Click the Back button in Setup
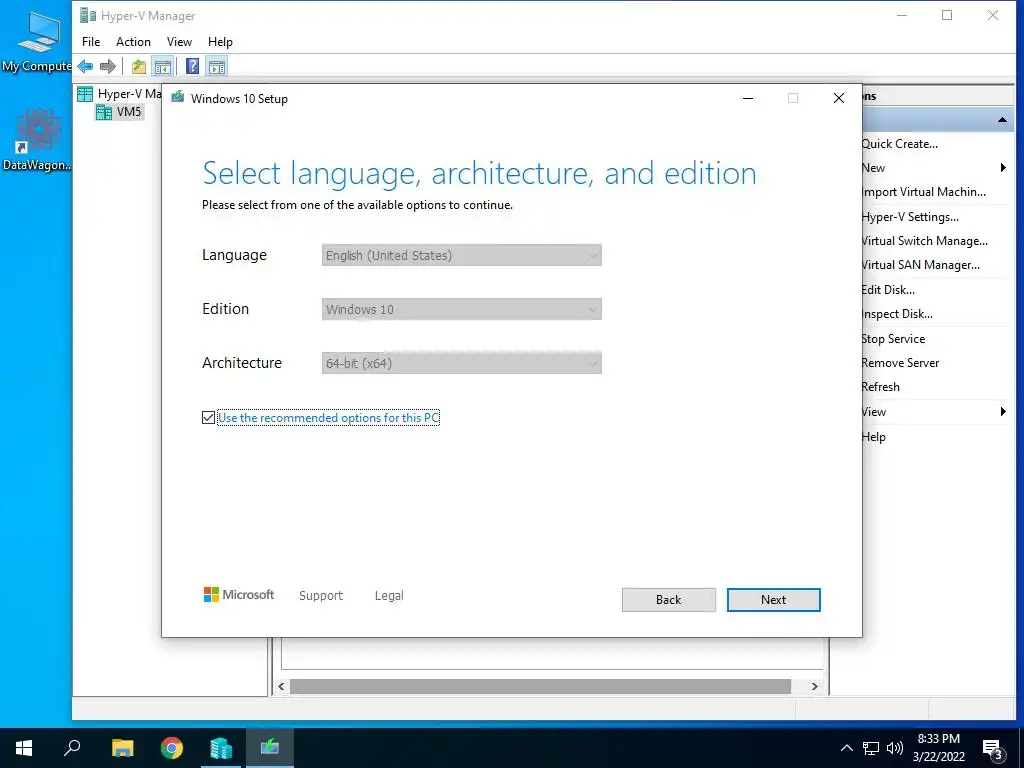 click(x=668, y=600)
